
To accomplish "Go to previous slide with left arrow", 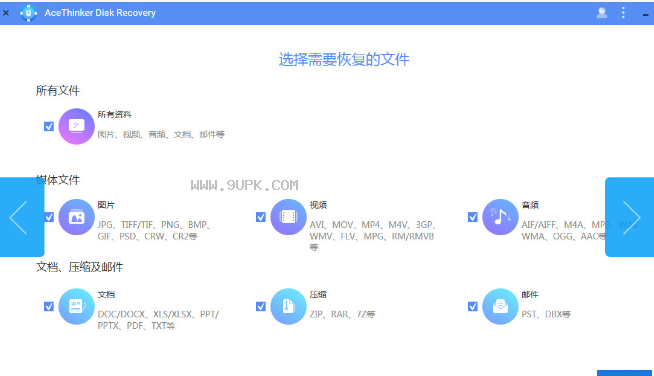I will pos(22,217).
